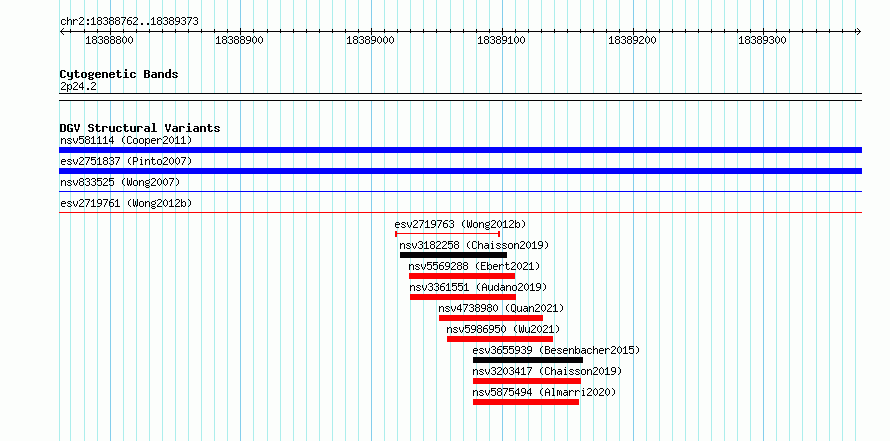The height and width of the screenshot is (441, 890).
Task: Click ruler position 18389200
Action: [632, 40]
